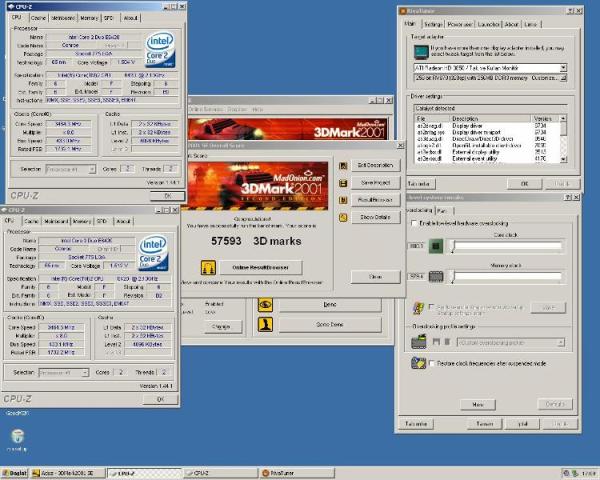Click the monitor icon in RivaTuner Target adapter
This screenshot has width=600, height=480.
tap(421, 52)
